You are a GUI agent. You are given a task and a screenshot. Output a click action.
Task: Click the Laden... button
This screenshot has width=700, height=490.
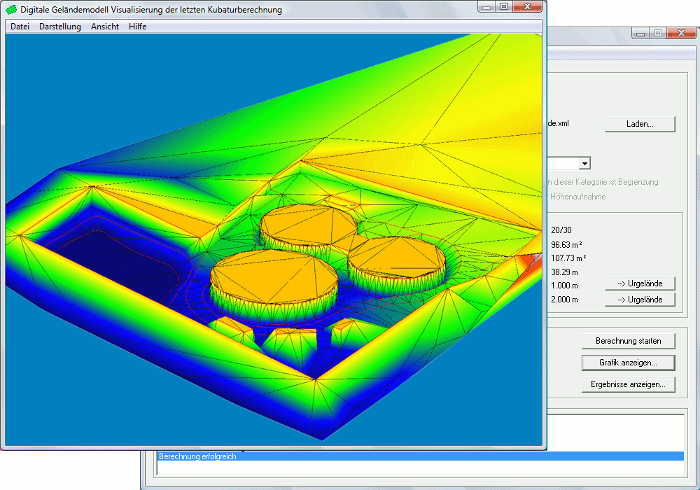point(639,124)
